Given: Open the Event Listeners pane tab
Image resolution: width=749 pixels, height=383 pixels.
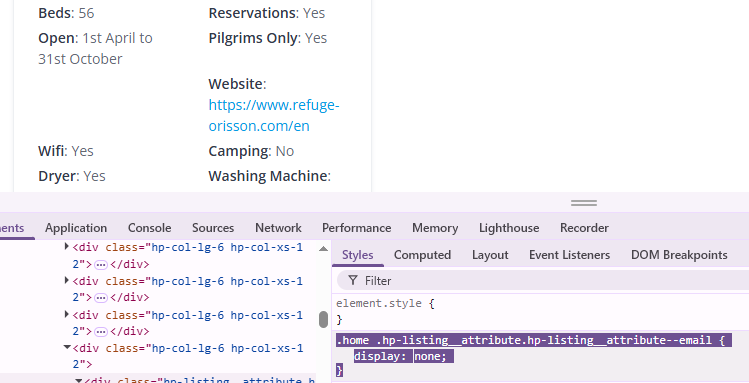Looking at the screenshot, I should [569, 255].
